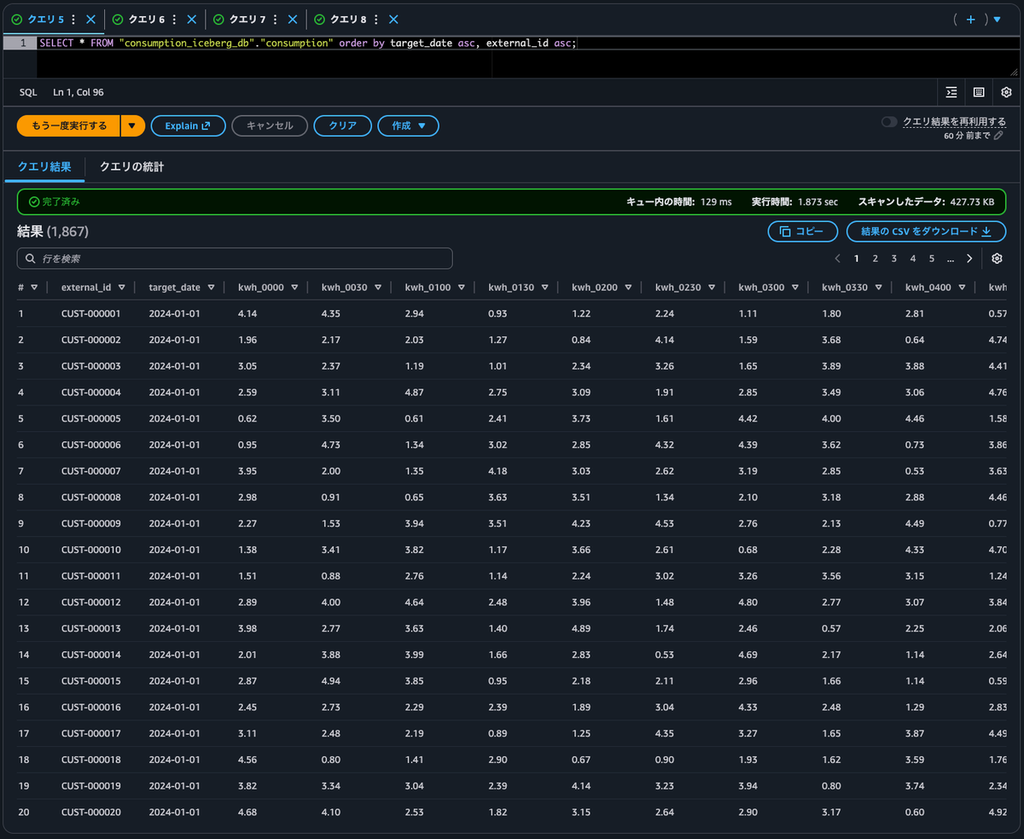Switch to the クエリ 7 tab
This screenshot has height=839, width=1024.
248,20
